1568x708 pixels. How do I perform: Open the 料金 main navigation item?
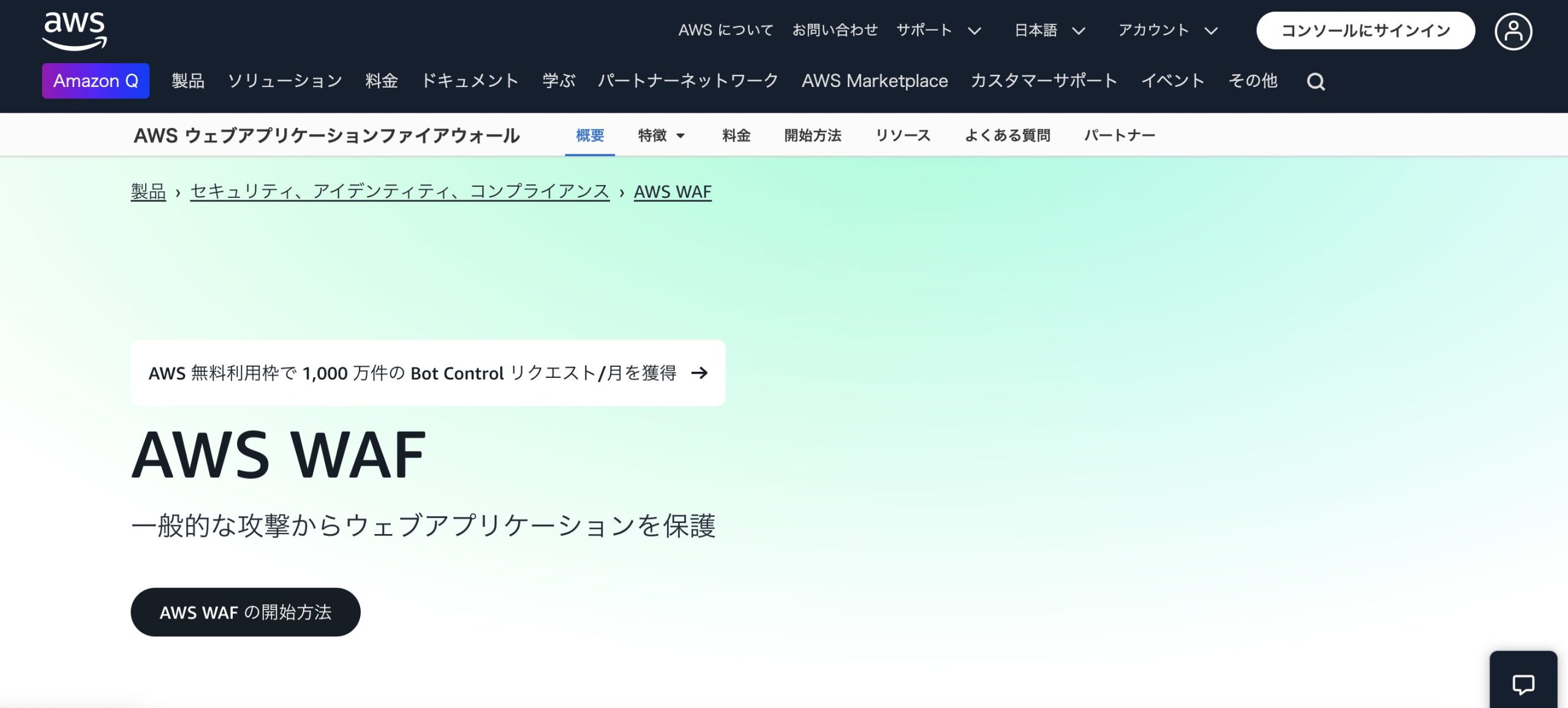[382, 81]
